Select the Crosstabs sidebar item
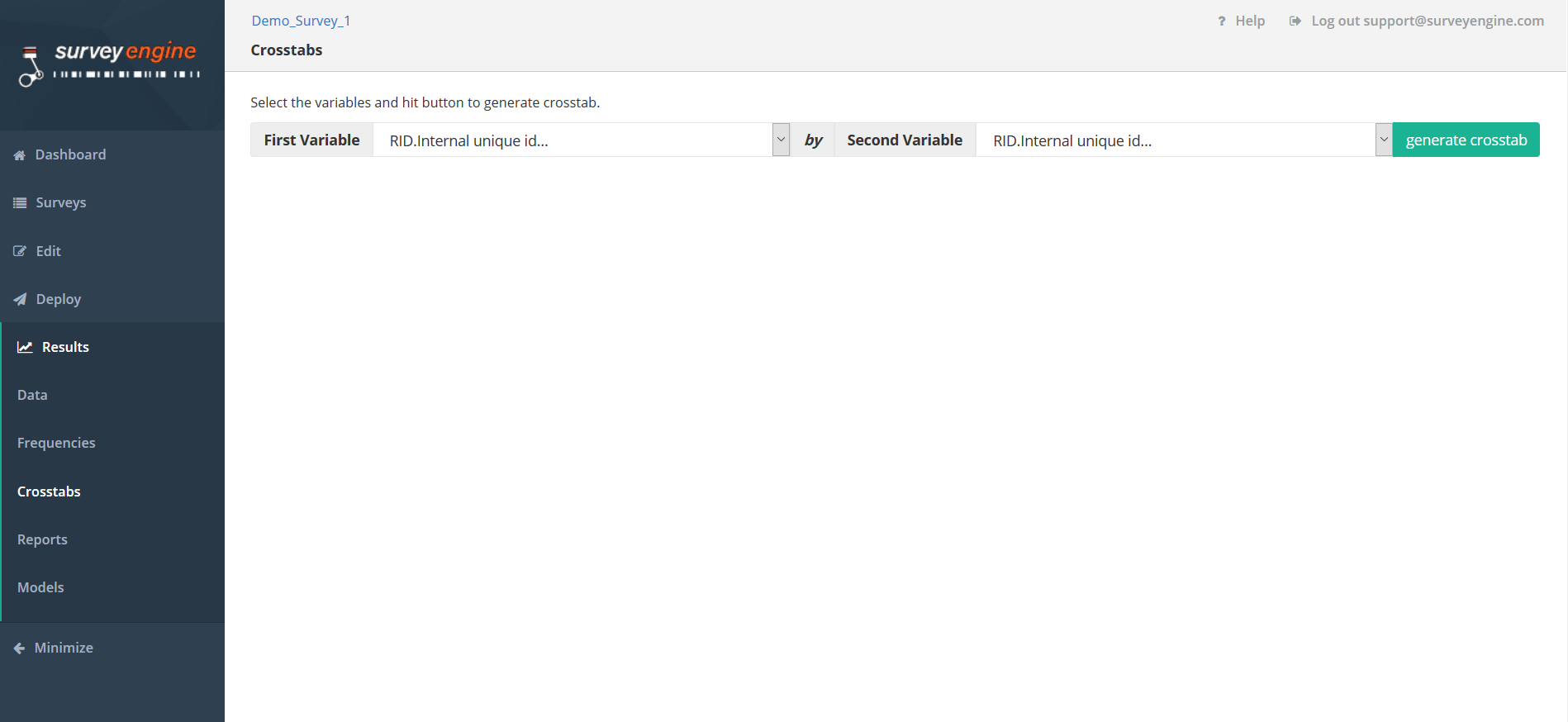This screenshot has height=722, width=1568. (x=49, y=492)
